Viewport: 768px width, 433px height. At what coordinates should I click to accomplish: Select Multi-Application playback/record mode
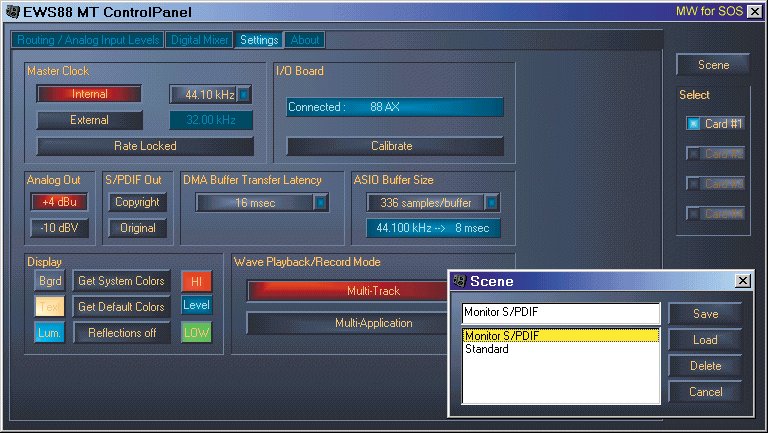tap(348, 323)
